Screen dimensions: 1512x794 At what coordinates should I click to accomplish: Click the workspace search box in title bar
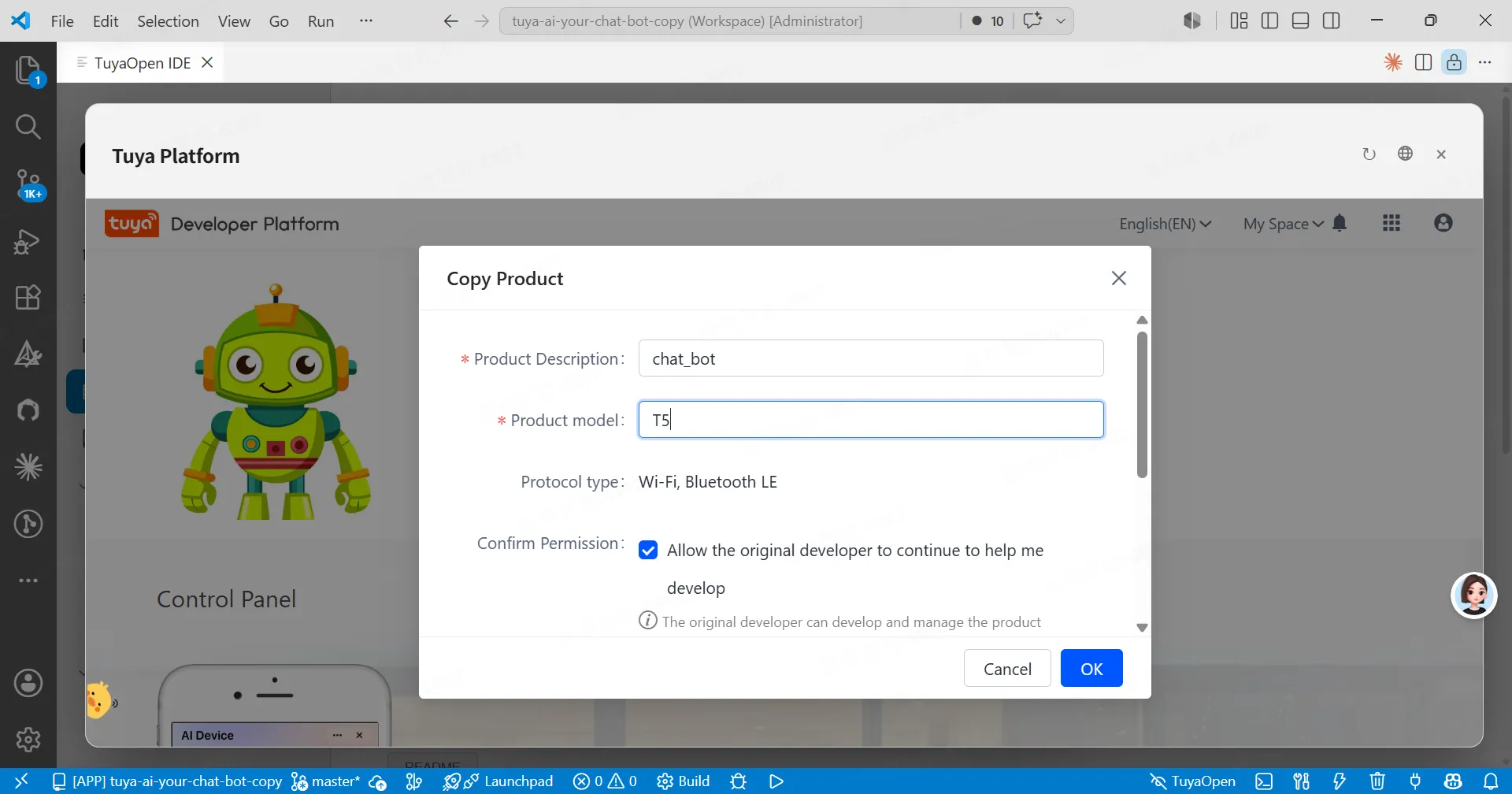pos(729,21)
